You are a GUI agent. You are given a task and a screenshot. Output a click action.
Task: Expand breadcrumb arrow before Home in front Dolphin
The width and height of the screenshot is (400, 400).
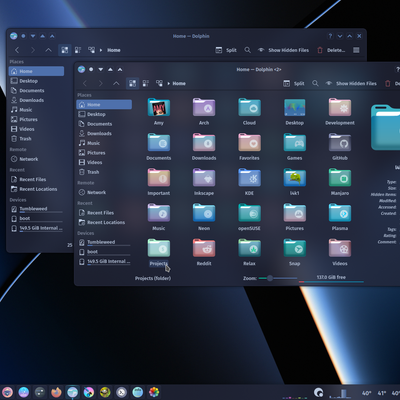point(169,83)
